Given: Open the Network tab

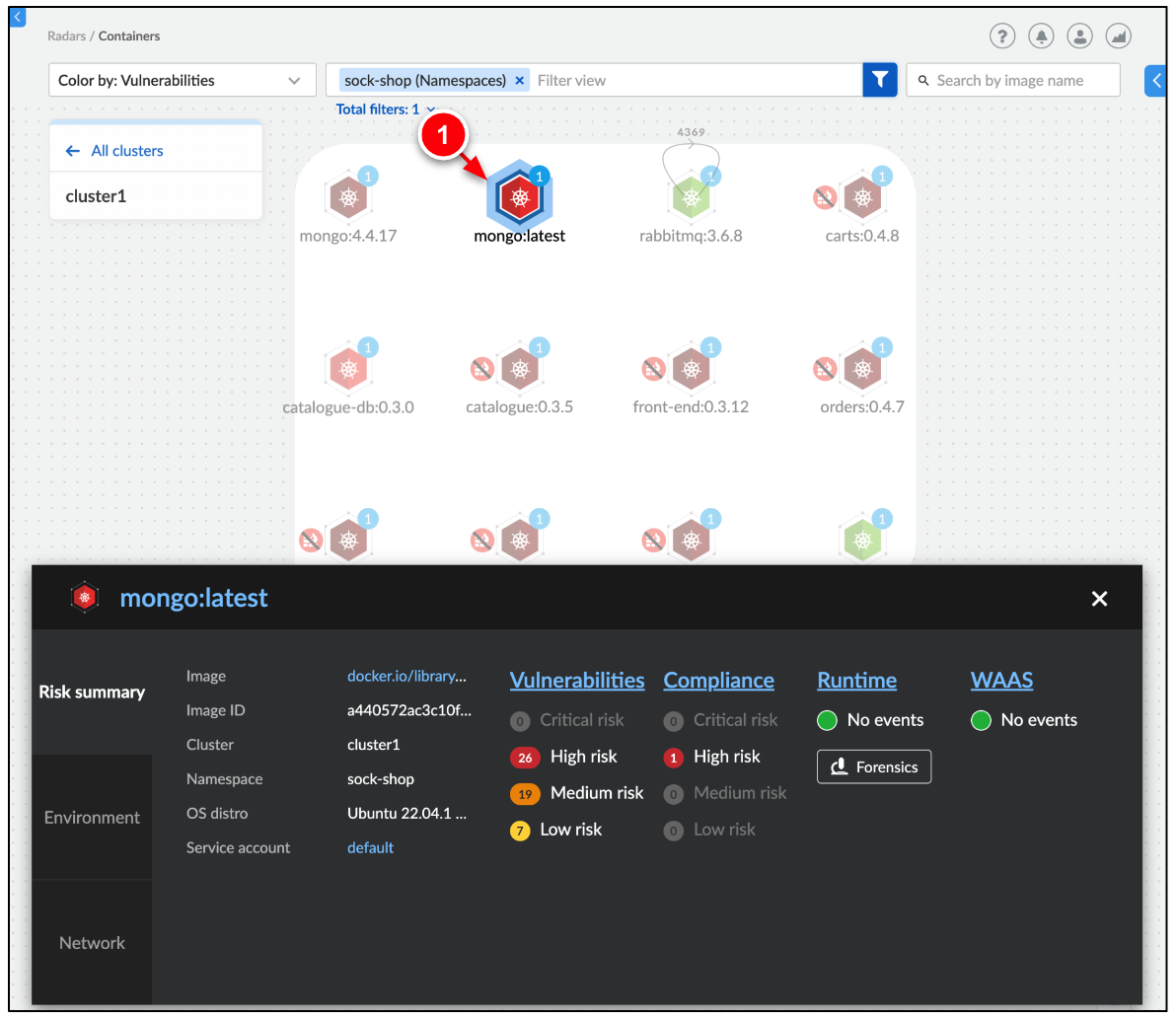Looking at the screenshot, I should pyautogui.click(x=92, y=942).
